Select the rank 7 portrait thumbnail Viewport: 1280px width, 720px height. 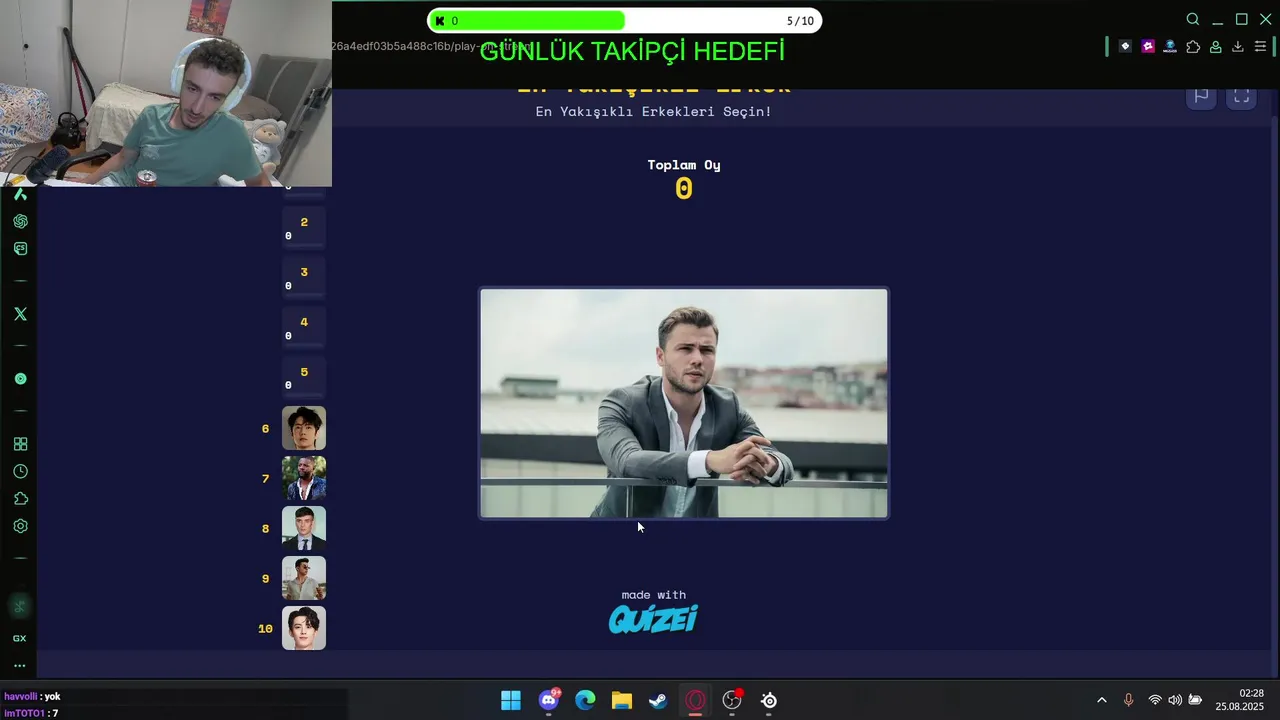point(304,478)
